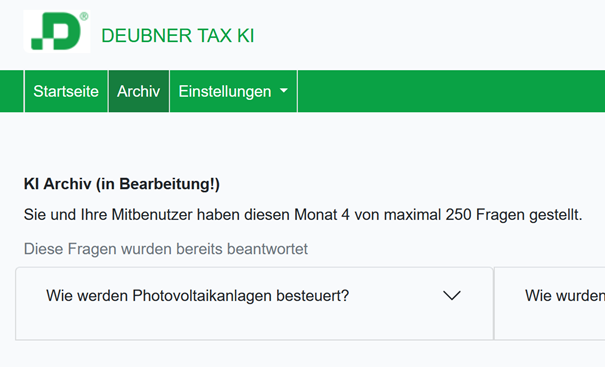Viewport: 605px width, 367px height.
Task: Click the Deubner green D logo
Action: (x=57, y=31)
